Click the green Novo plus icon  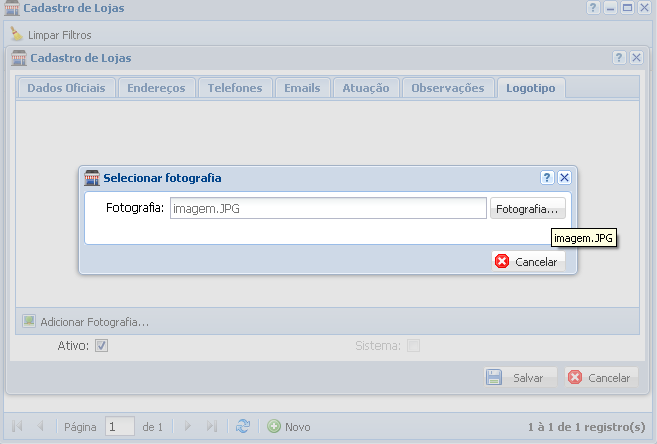click(274, 426)
